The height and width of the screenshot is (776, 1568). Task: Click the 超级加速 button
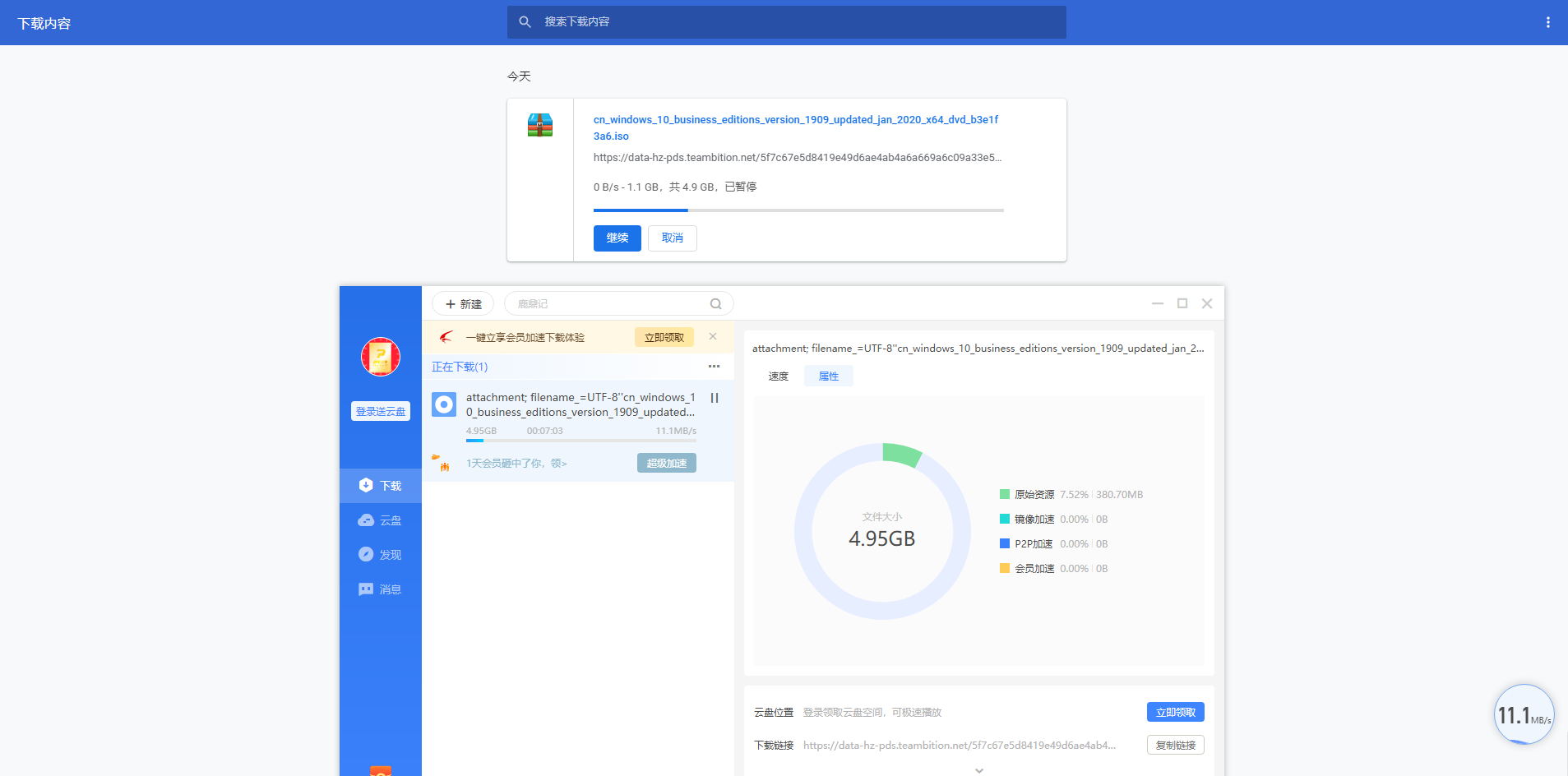[667, 463]
